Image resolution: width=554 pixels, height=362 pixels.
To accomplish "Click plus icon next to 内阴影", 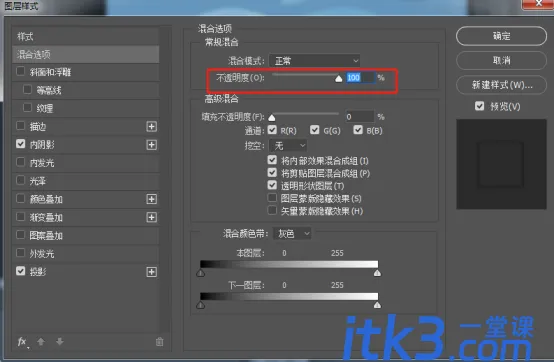I will click(x=152, y=144).
